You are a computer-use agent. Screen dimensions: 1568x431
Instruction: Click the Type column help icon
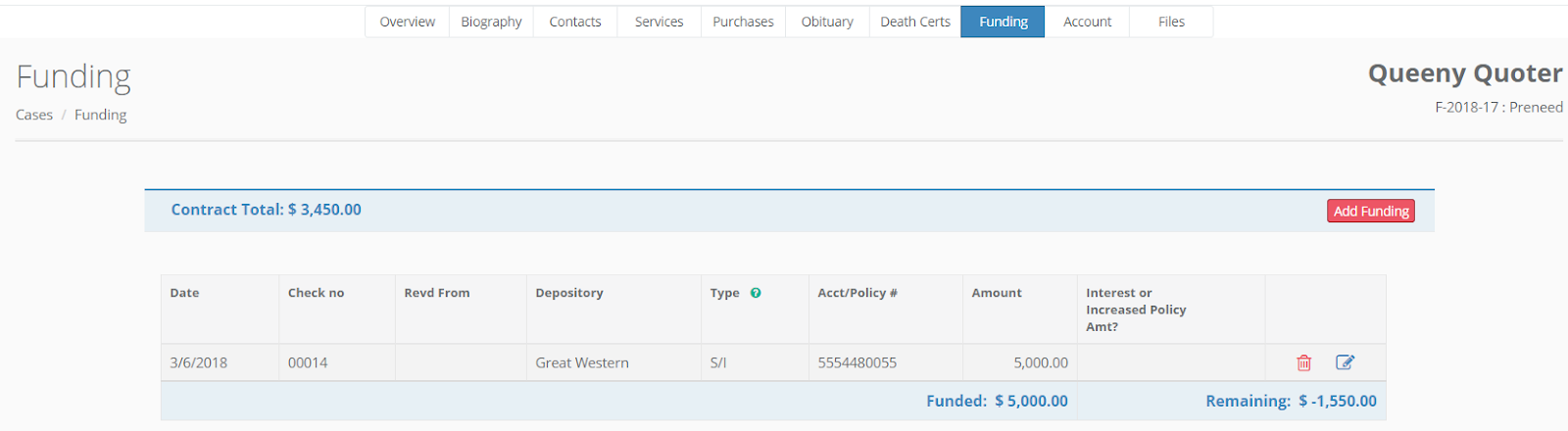click(756, 293)
